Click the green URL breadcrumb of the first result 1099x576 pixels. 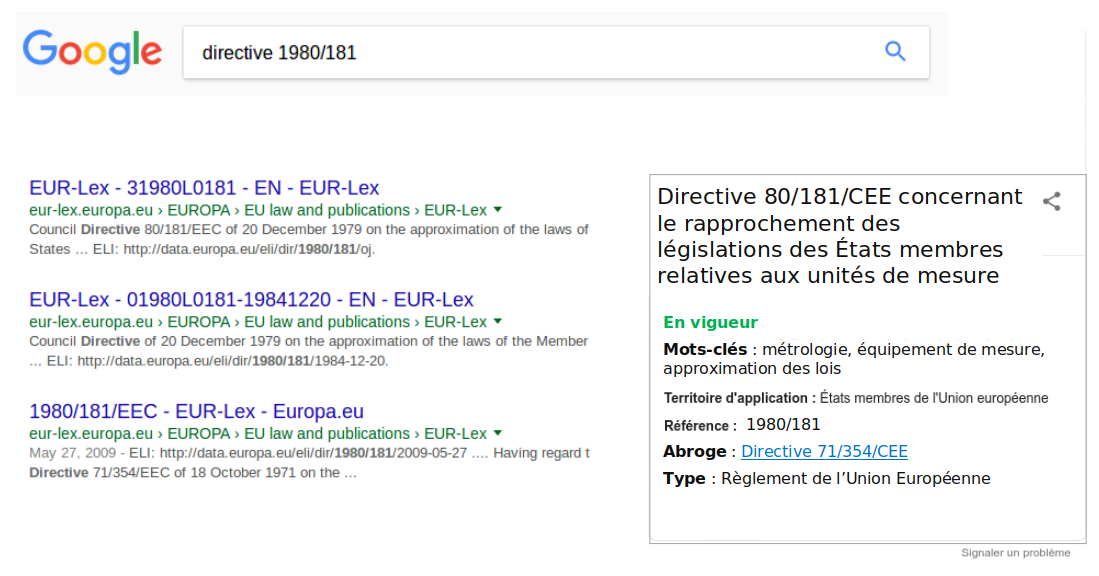coord(258,210)
